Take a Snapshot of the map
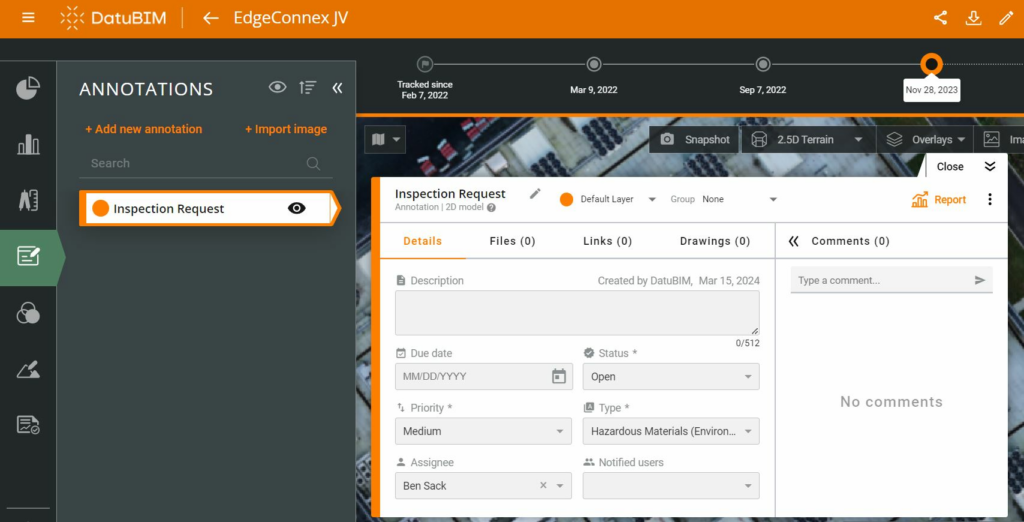The image size is (1024, 522). (x=694, y=139)
